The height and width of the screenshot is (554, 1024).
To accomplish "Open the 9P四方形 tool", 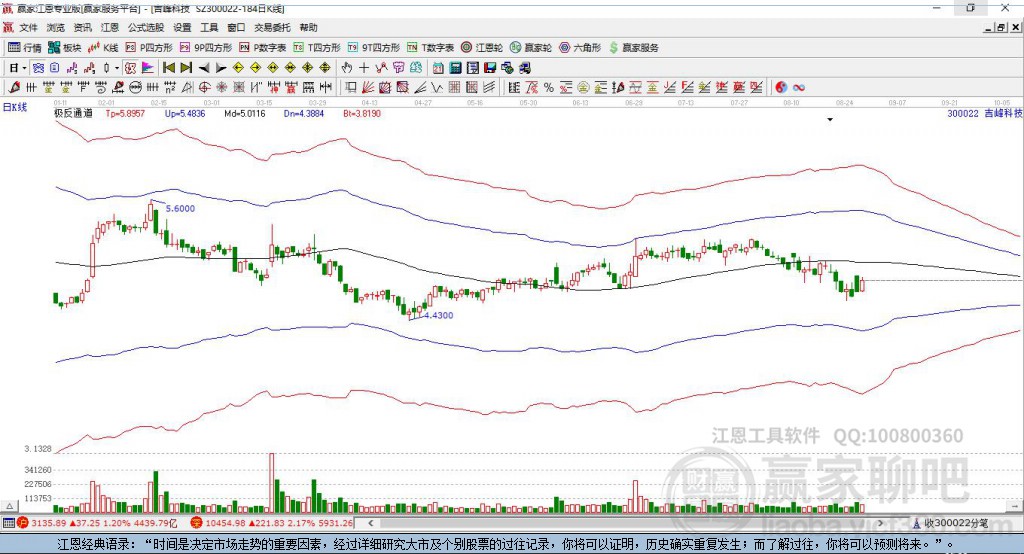I will [x=206, y=48].
